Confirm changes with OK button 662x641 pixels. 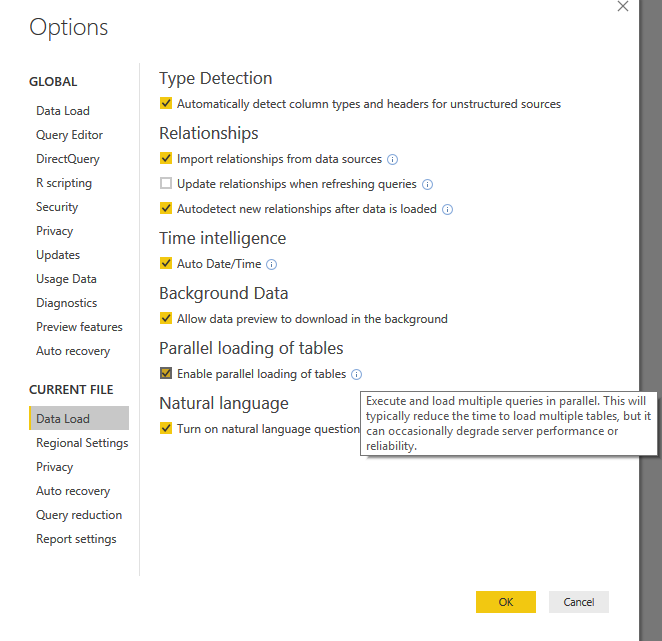pos(506,602)
